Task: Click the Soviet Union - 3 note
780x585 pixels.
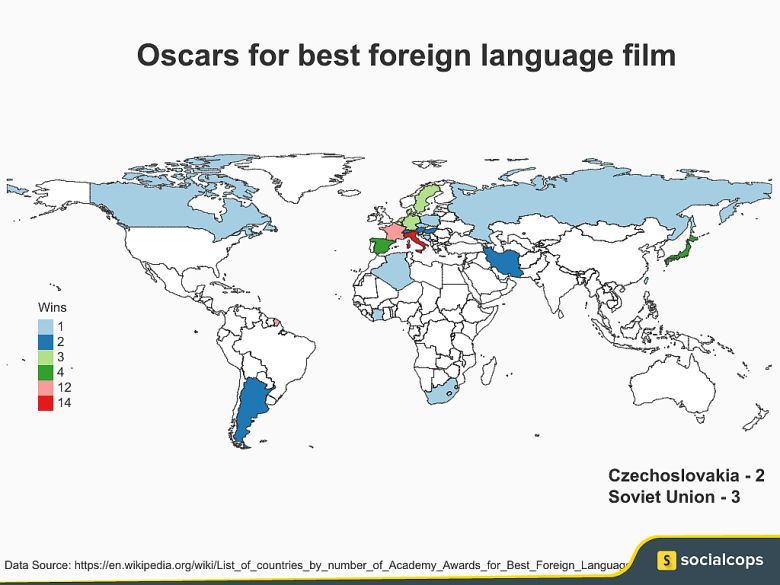Action: pos(673,497)
